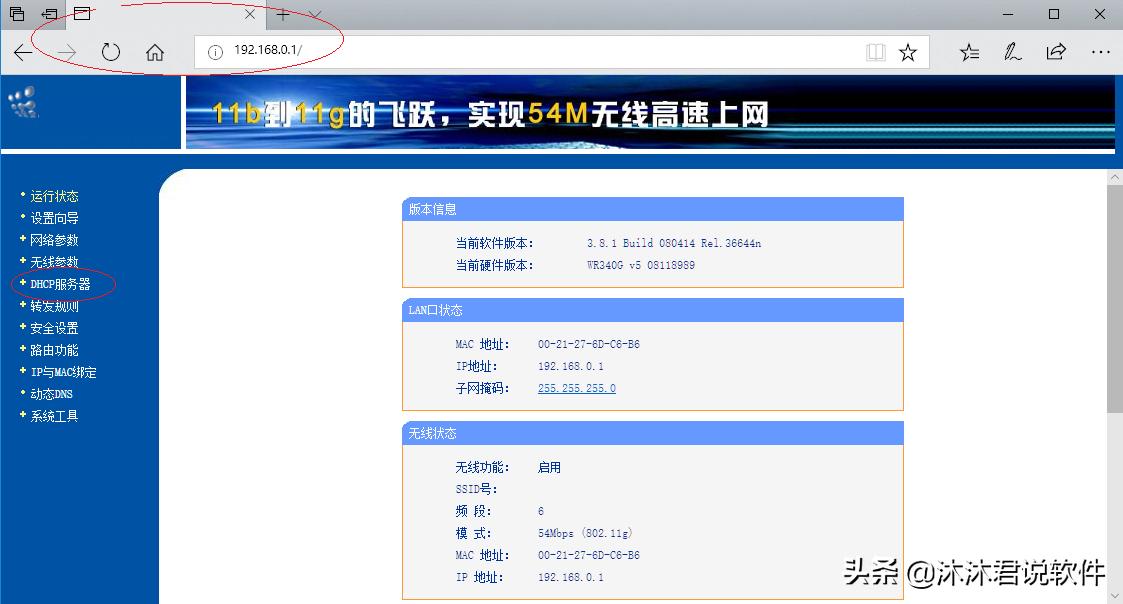The height and width of the screenshot is (604, 1123).
Task: Create a Web Note on this page
Action: coord(1012,51)
